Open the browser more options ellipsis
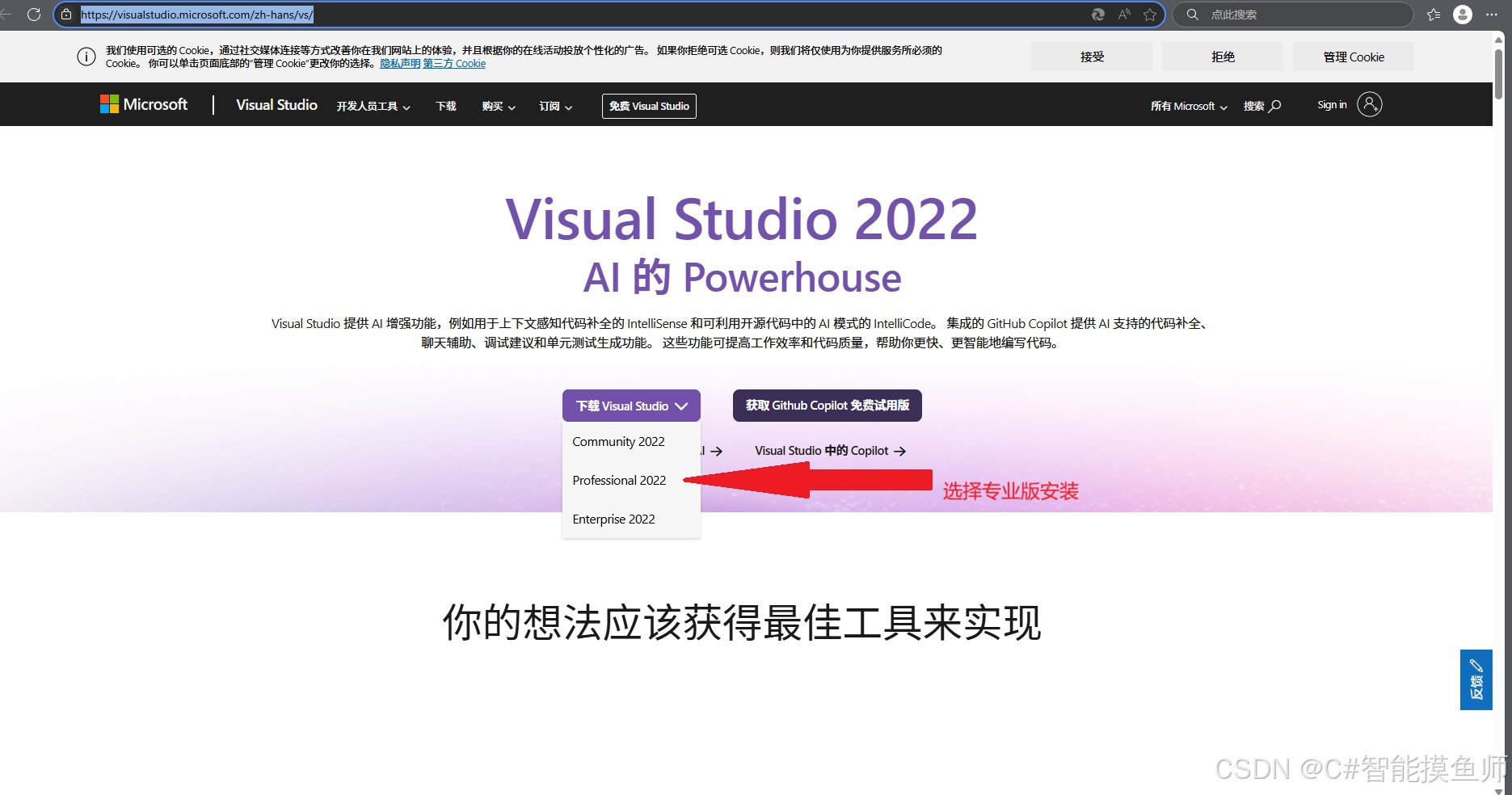This screenshot has height=795, width=1512. point(1493,14)
